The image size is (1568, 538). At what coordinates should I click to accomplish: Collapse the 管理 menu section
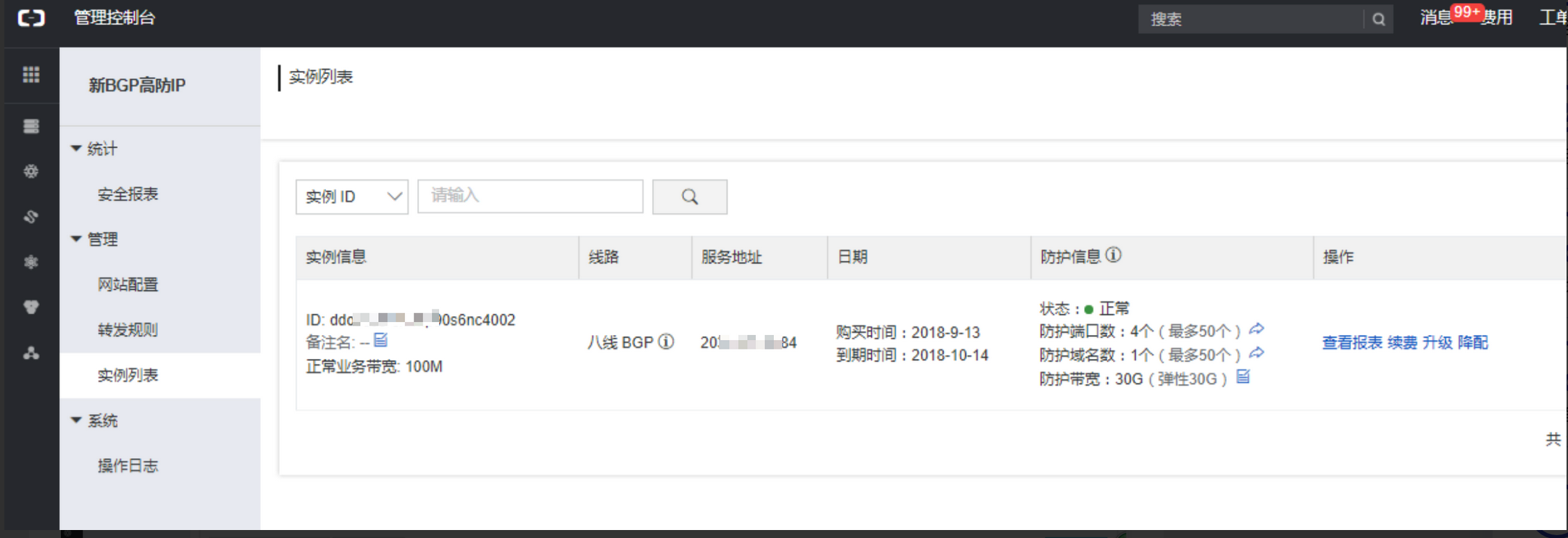(x=95, y=239)
